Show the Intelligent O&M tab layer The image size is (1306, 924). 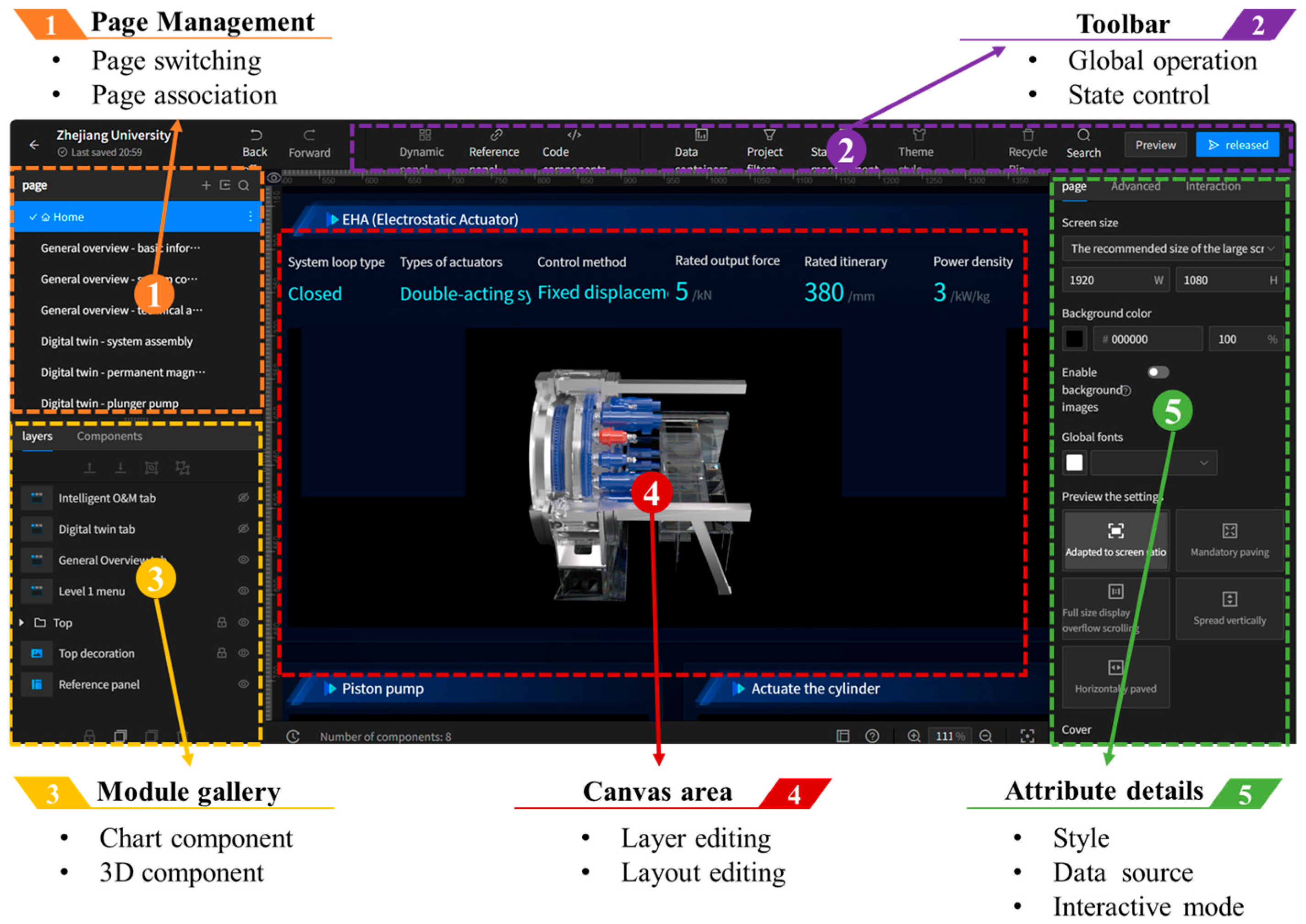tap(243, 498)
